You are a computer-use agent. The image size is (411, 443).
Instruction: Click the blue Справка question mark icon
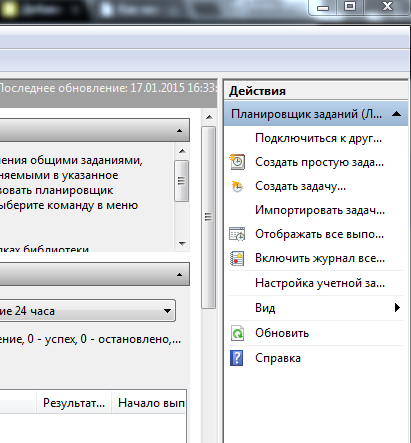(x=237, y=358)
